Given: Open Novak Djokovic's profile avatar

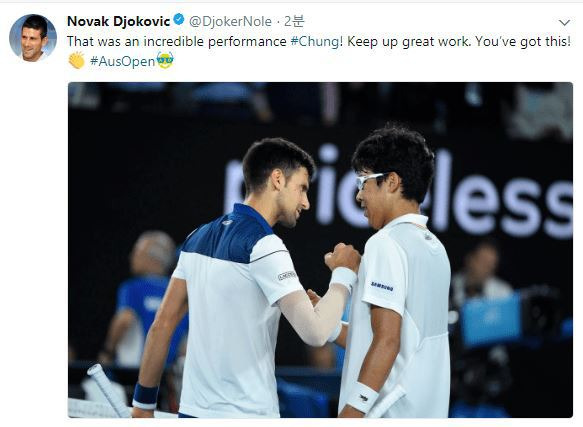Looking at the screenshot, I should [x=33, y=38].
